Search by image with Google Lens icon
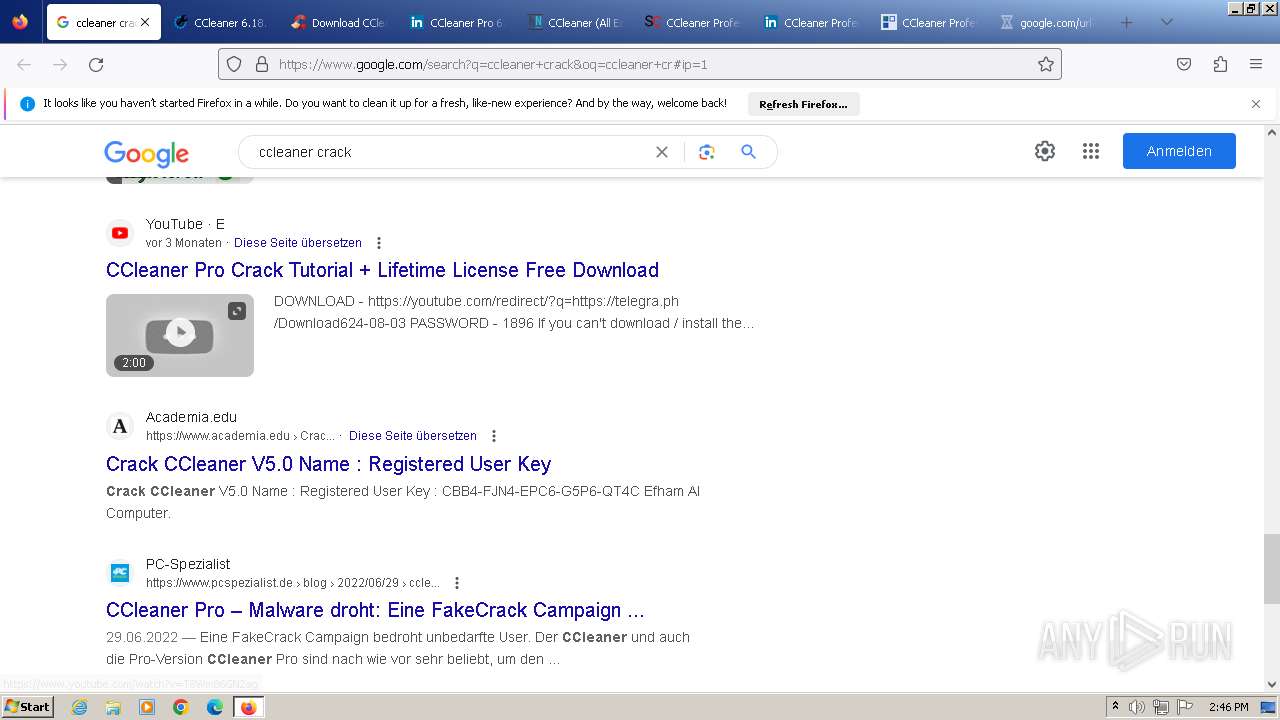Image resolution: width=1280 pixels, height=720 pixels. pyautogui.click(x=707, y=152)
